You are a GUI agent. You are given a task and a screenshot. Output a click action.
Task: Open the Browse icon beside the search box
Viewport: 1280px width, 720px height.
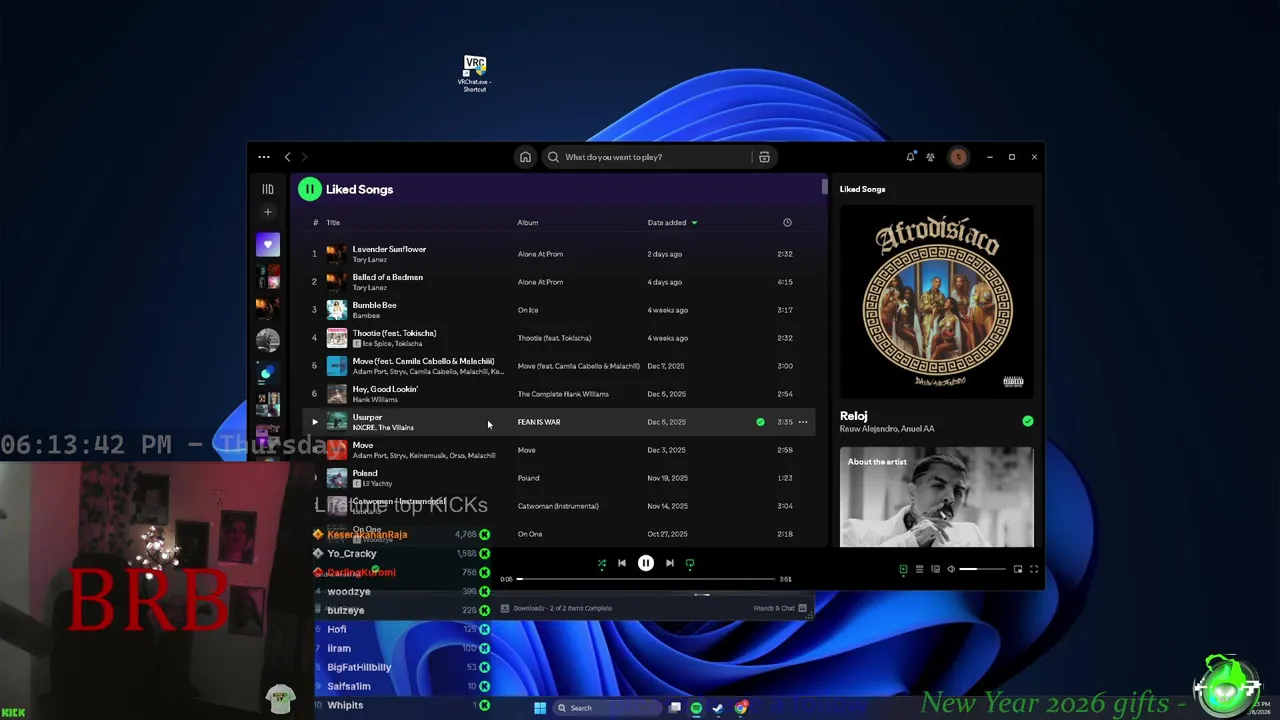(764, 157)
